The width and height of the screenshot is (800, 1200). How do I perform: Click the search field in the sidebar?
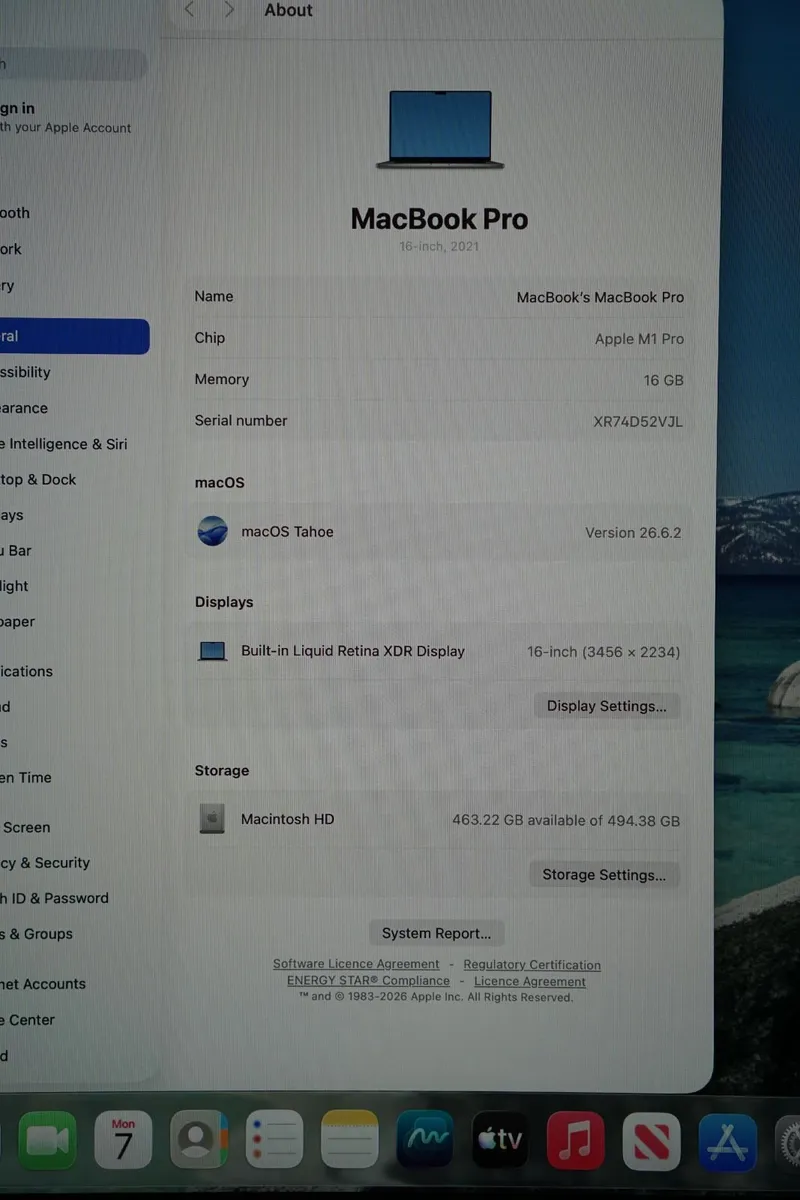[74, 66]
